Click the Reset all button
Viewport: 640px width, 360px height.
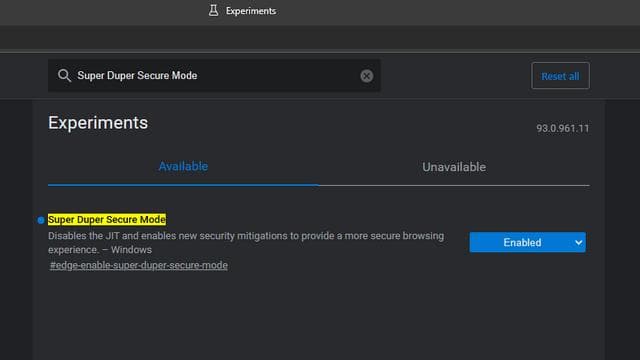560,76
